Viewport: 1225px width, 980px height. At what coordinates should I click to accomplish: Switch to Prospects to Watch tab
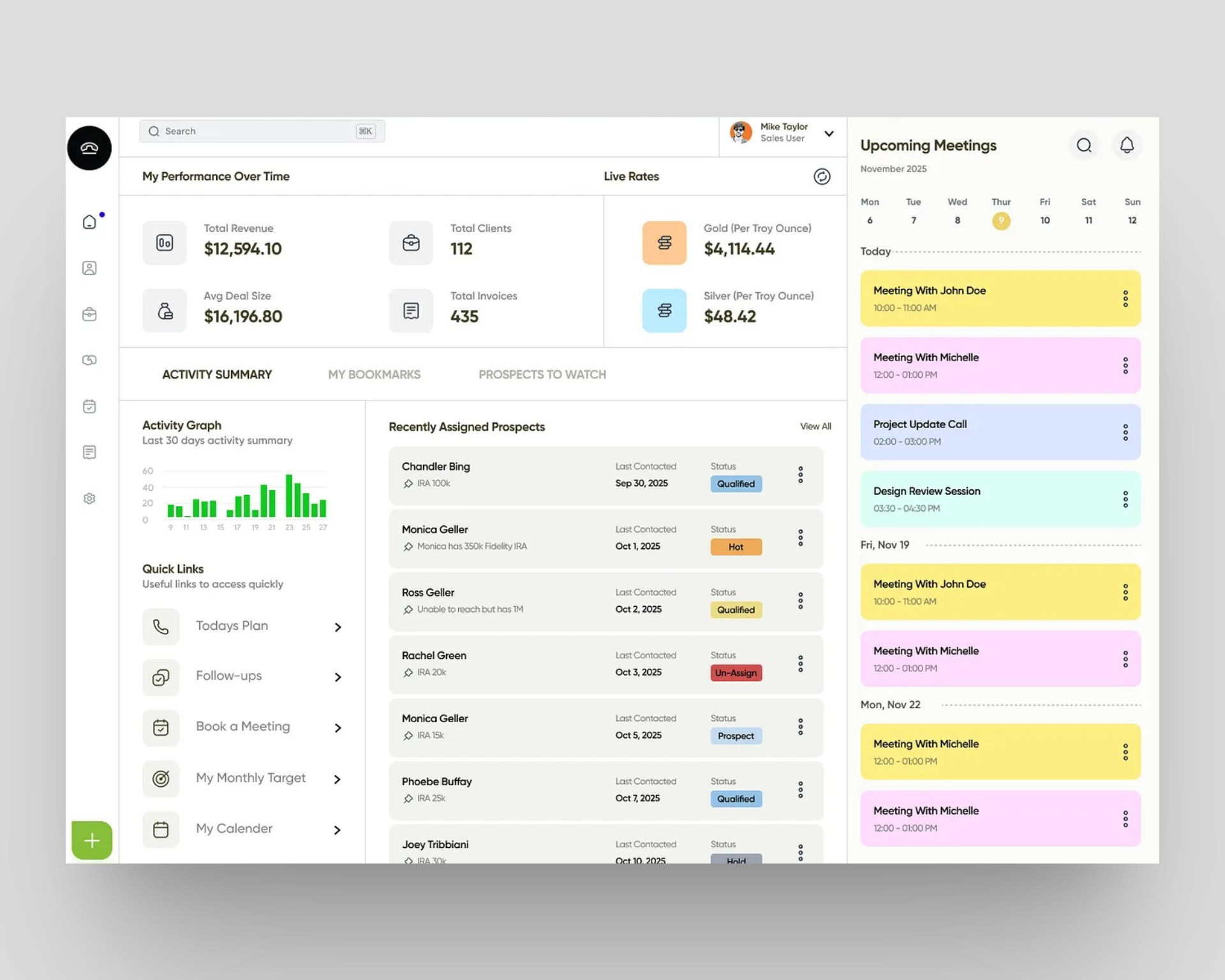click(542, 375)
